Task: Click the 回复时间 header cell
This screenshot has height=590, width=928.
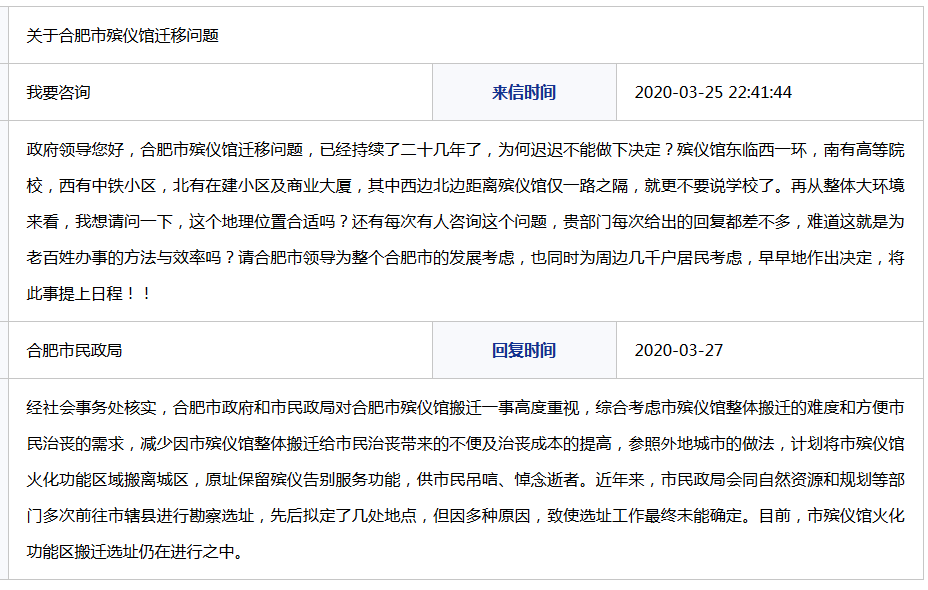Action: (524, 350)
